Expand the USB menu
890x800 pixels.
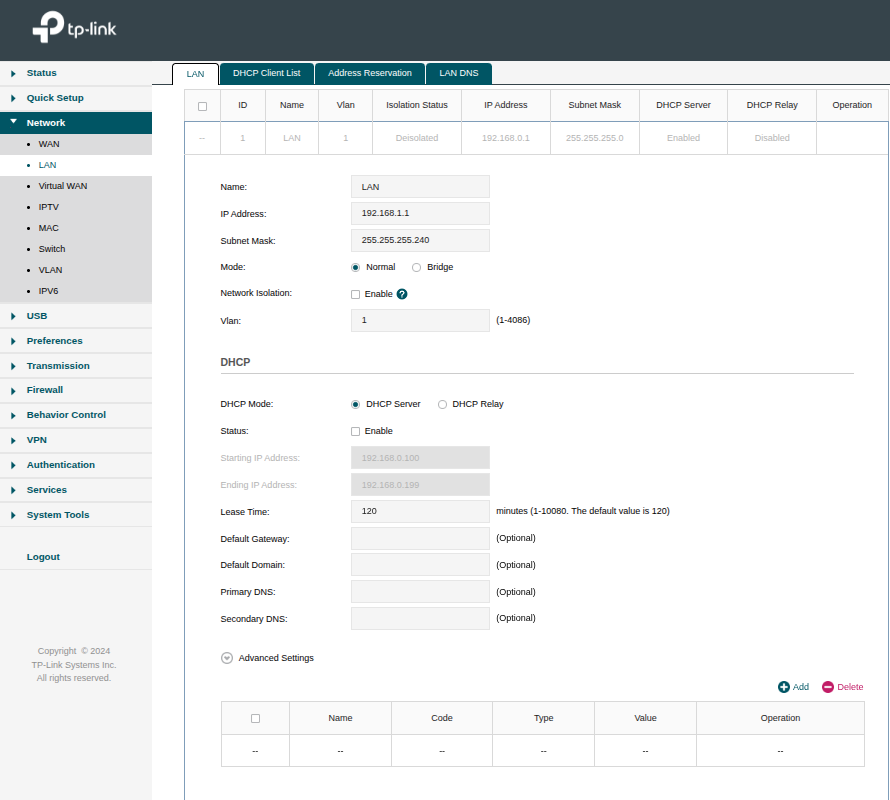pyautogui.click(x=76, y=316)
